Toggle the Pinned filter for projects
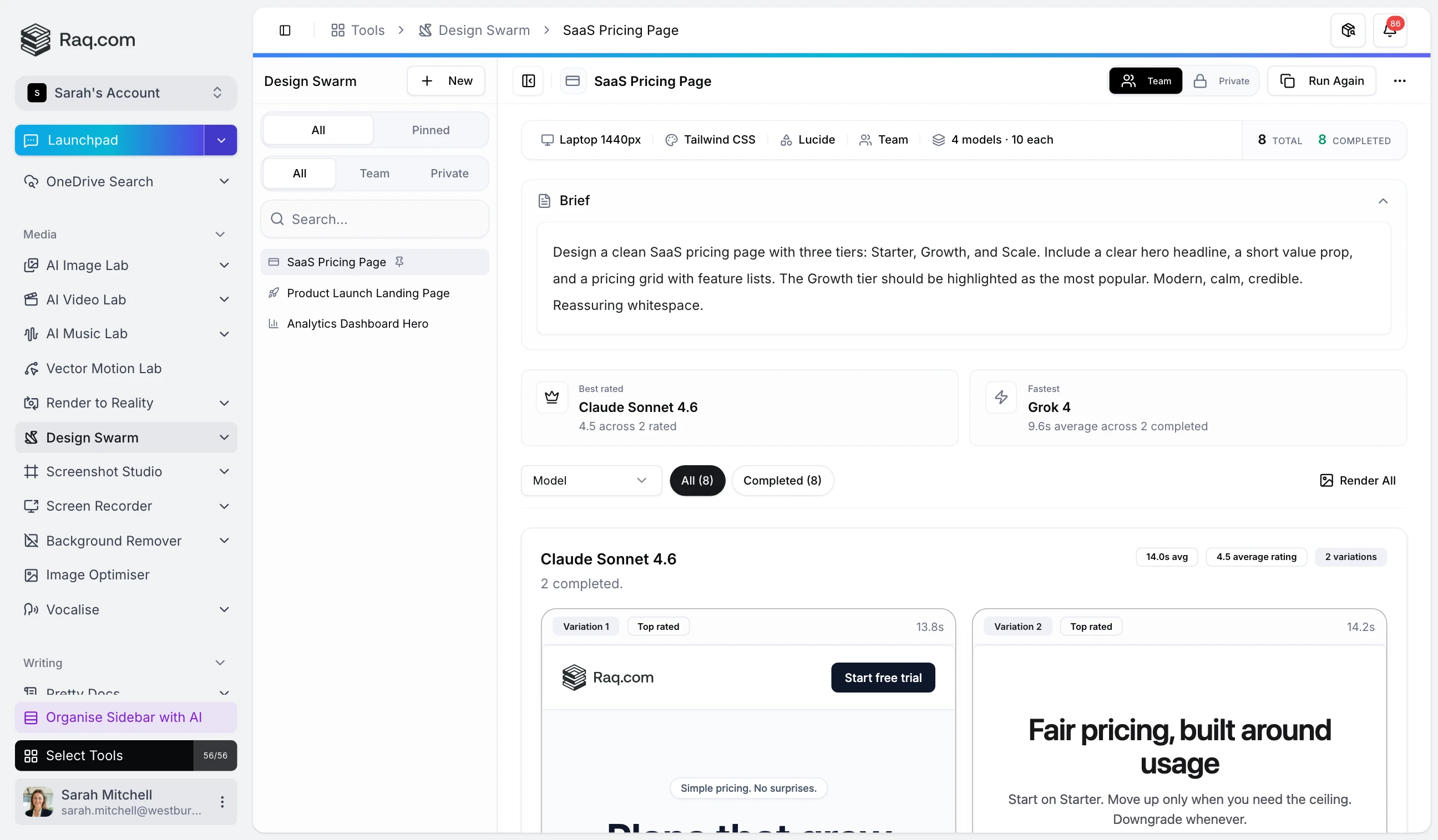This screenshot has height=840, width=1438. pyautogui.click(x=431, y=129)
